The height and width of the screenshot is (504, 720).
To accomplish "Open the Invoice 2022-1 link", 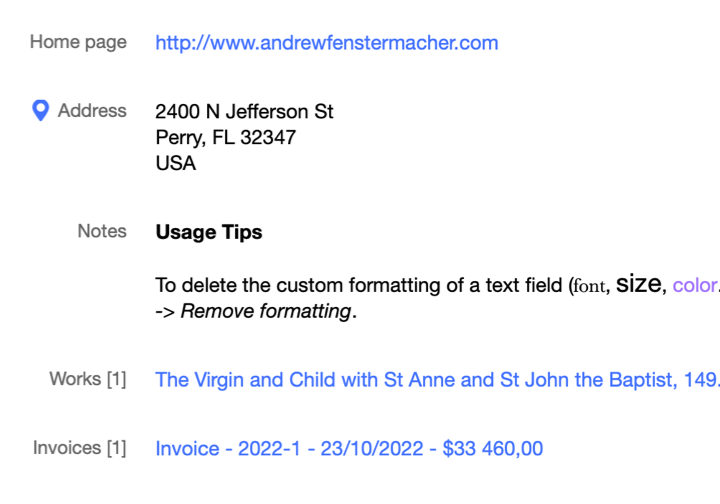I will pyautogui.click(x=349, y=449).
